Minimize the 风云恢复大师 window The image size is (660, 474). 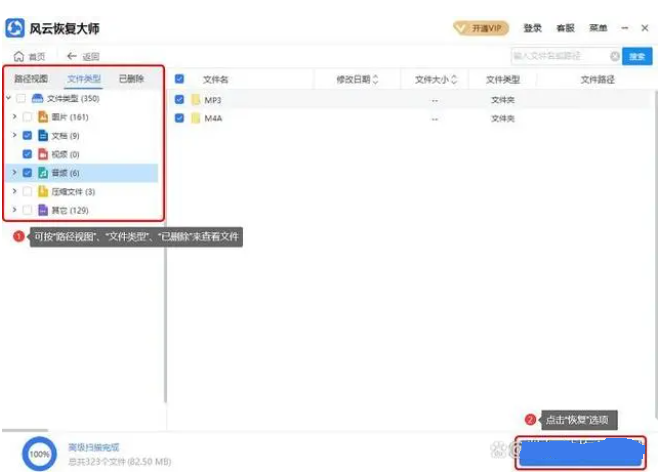(x=625, y=28)
